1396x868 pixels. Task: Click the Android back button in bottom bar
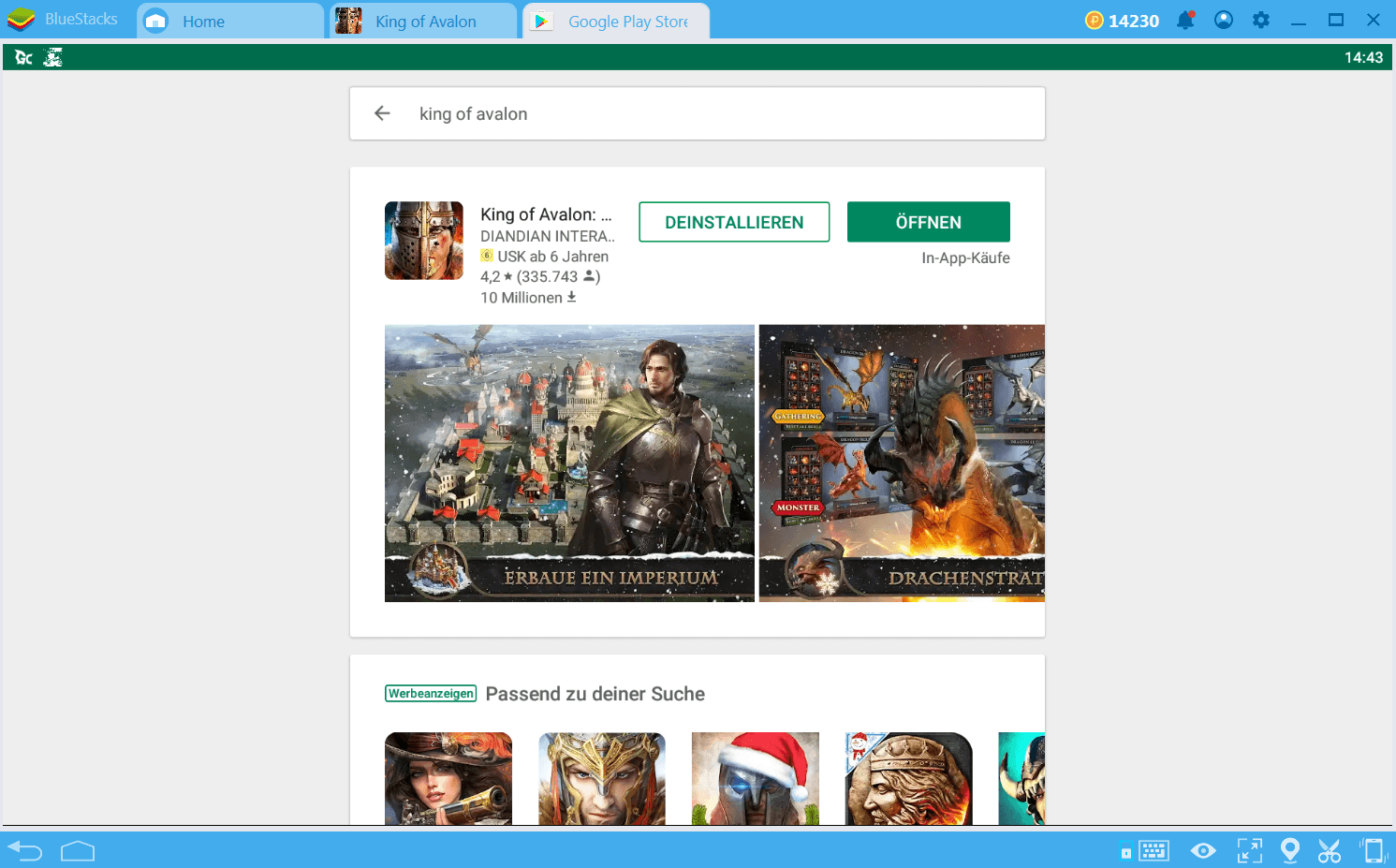[x=25, y=850]
